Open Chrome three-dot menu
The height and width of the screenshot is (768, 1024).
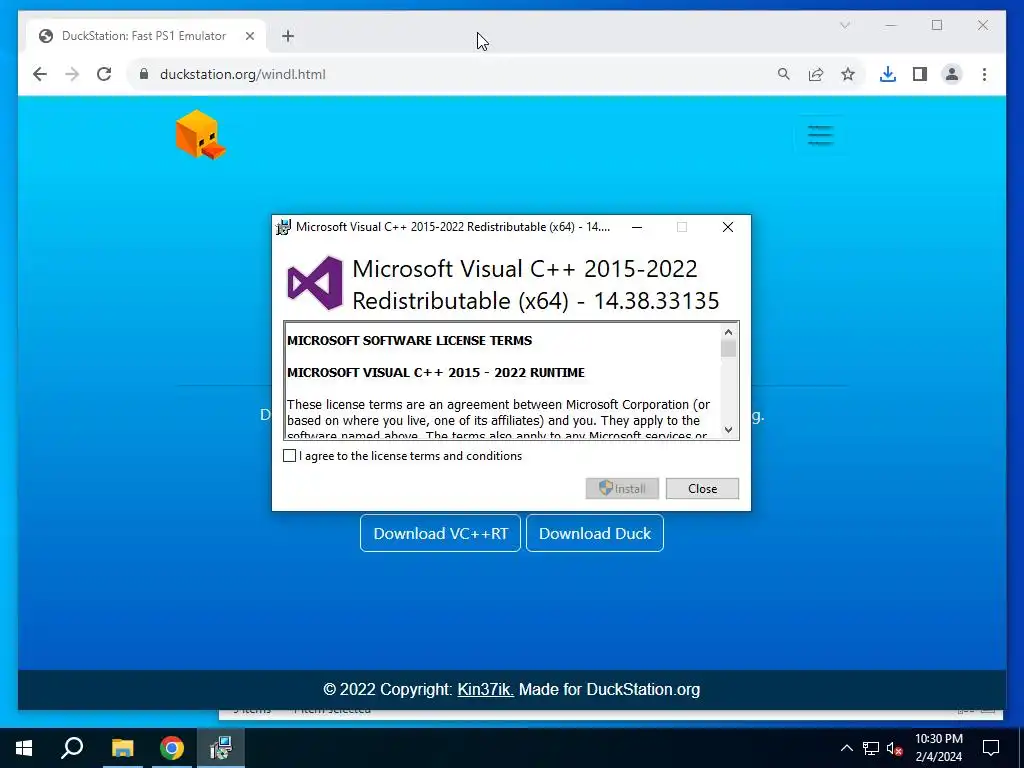tap(984, 74)
